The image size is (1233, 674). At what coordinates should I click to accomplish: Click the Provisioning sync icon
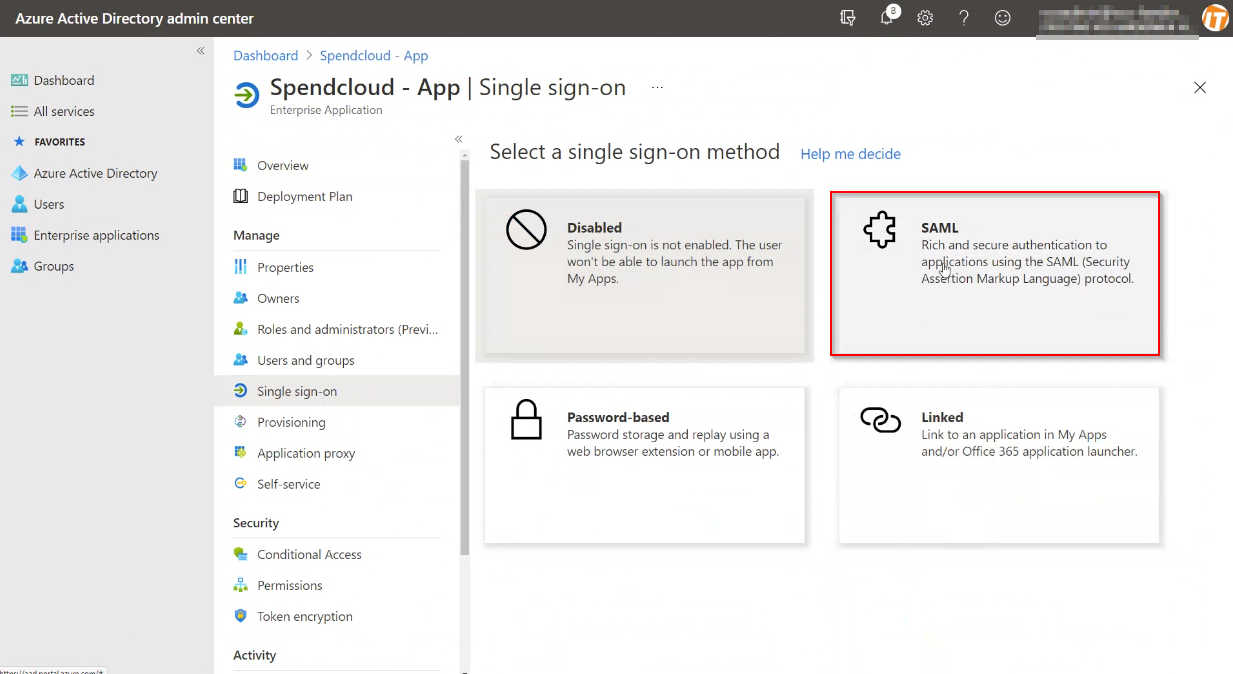(x=240, y=422)
